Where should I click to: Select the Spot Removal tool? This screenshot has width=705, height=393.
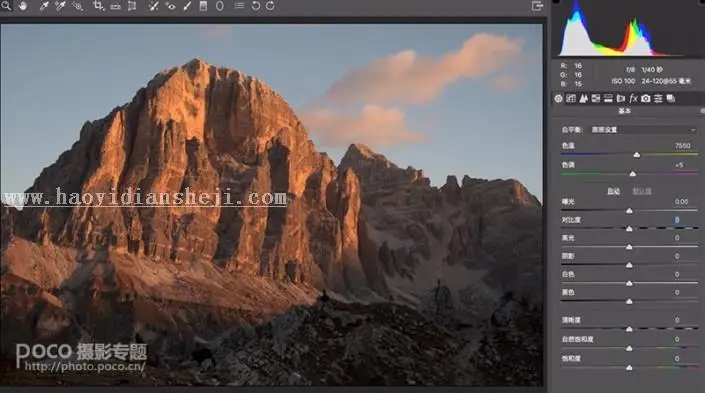click(x=154, y=6)
